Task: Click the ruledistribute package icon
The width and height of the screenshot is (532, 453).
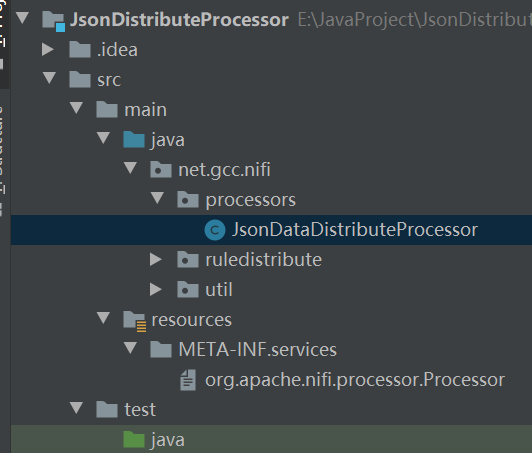Action: [188, 260]
